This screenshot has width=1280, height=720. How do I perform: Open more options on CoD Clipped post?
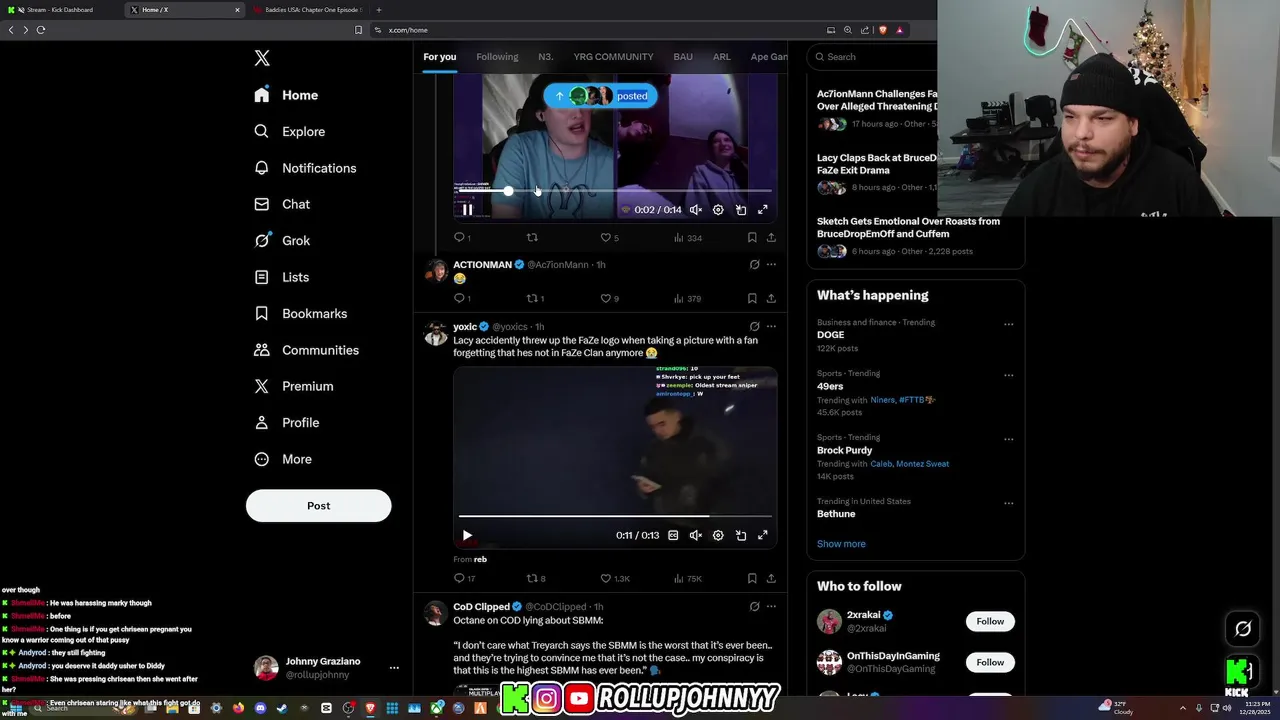771,607
